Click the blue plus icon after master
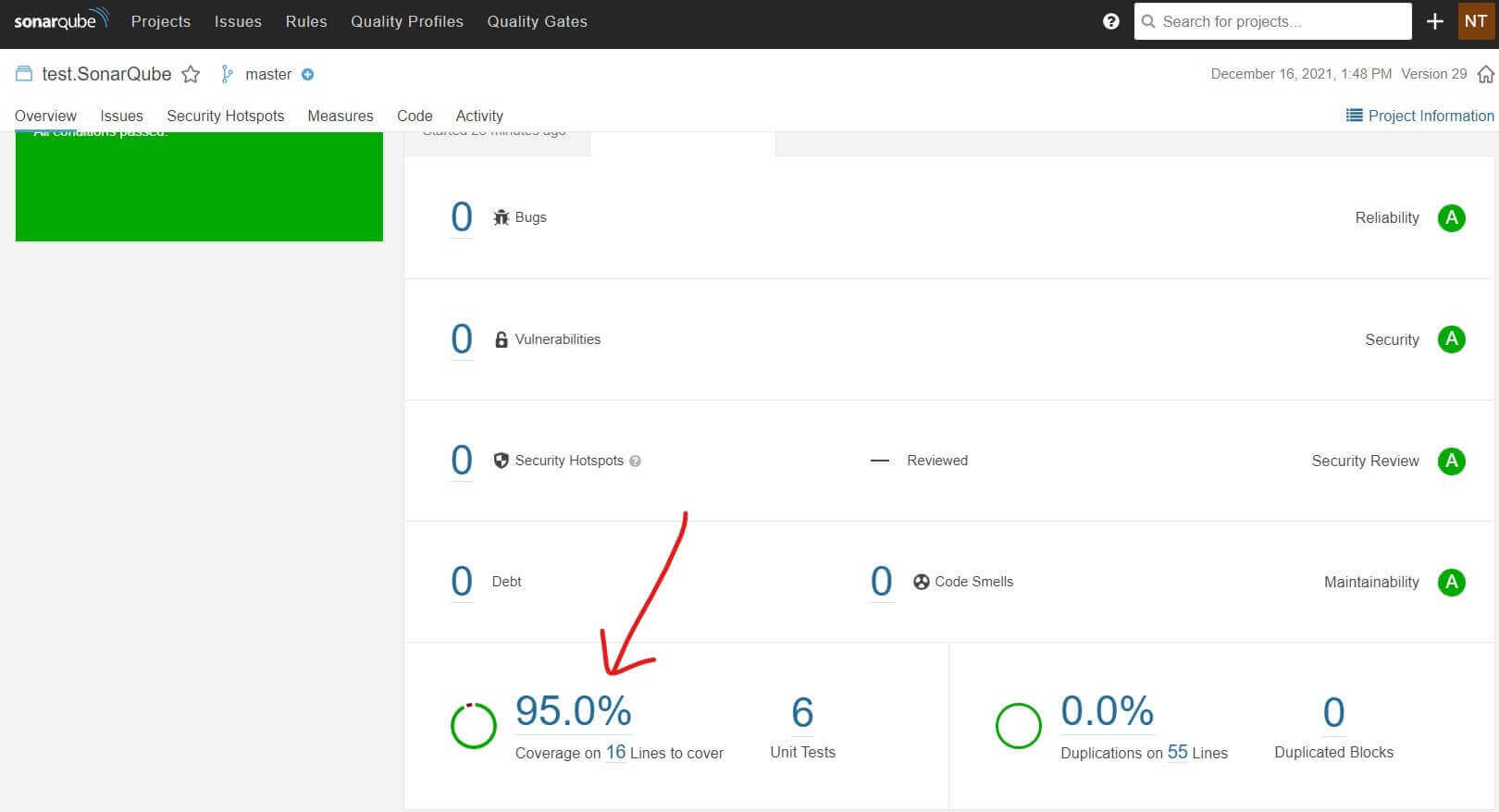Screen dimensions: 1499x812 pos(308,74)
